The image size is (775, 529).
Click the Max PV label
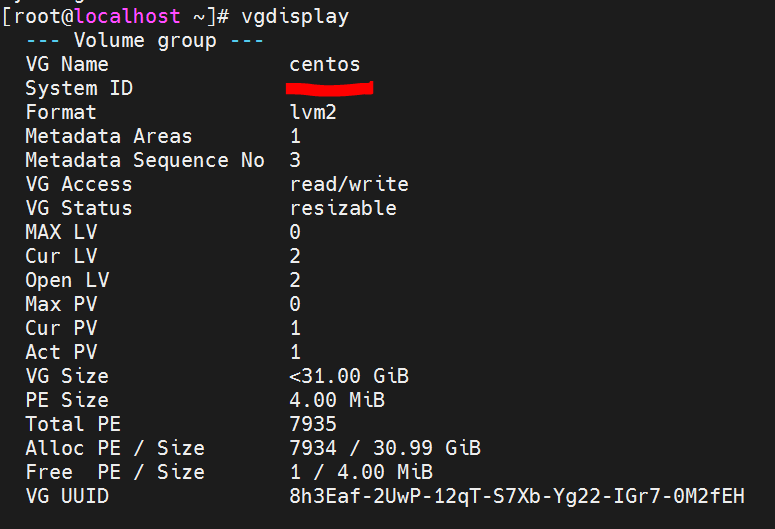pyautogui.click(x=63, y=305)
